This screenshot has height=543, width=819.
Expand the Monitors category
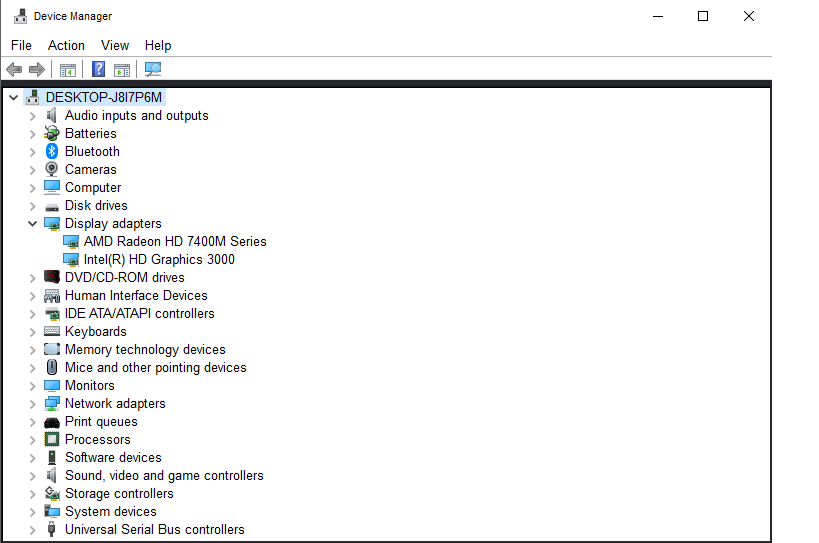pos(32,386)
